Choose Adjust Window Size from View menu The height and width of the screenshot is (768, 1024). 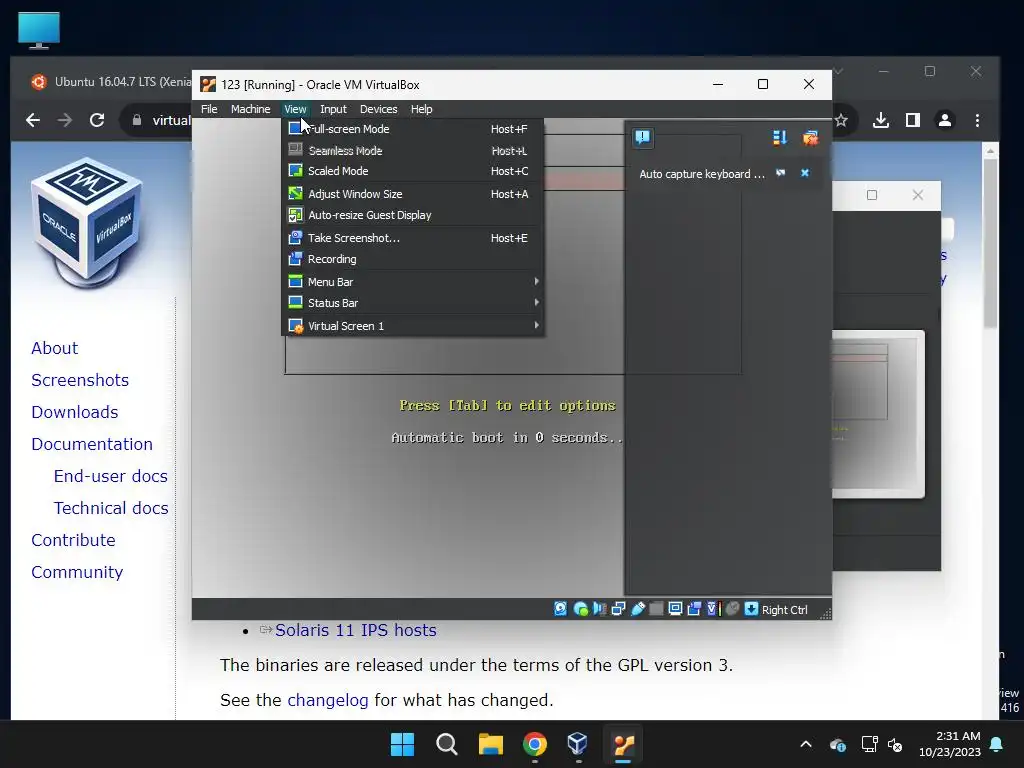point(413,194)
